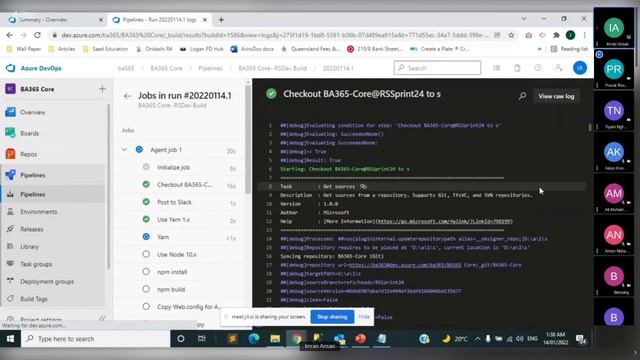Select the npm install step
The width and height of the screenshot is (640, 360).
coord(180,272)
